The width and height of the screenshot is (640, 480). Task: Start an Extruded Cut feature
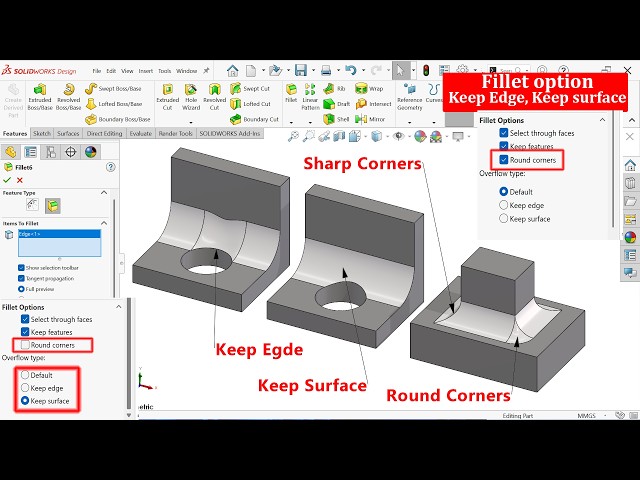click(x=167, y=97)
